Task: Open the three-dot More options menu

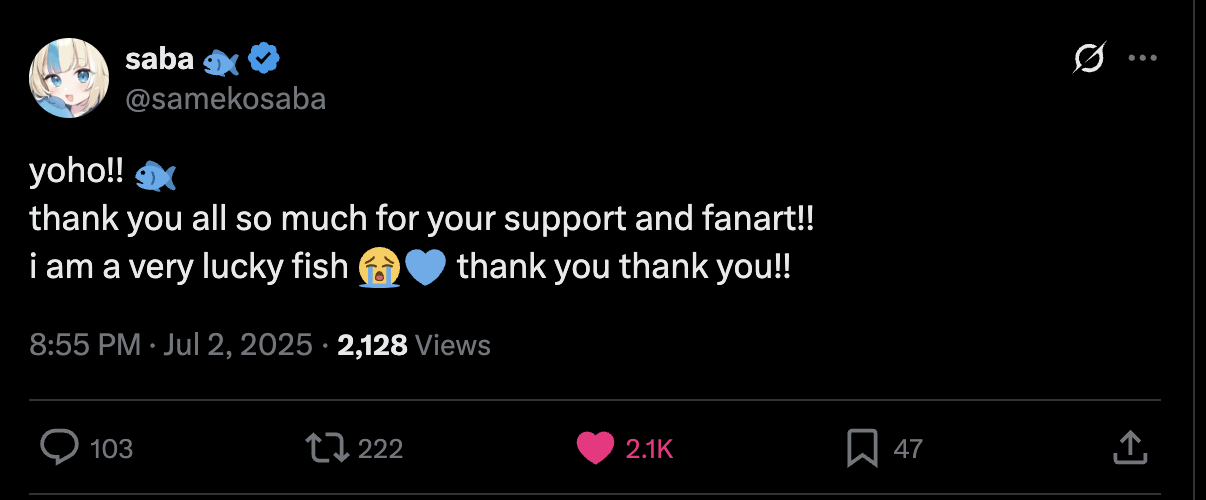Action: [1142, 59]
